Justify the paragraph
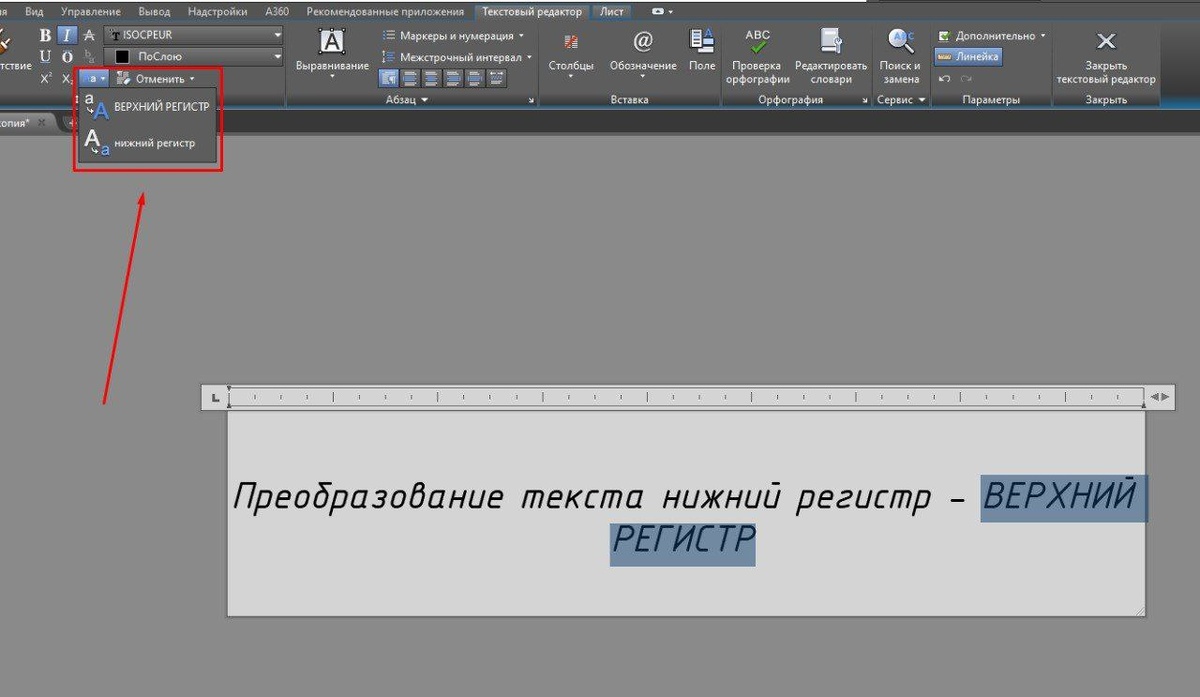1200x697 pixels. [x=474, y=78]
